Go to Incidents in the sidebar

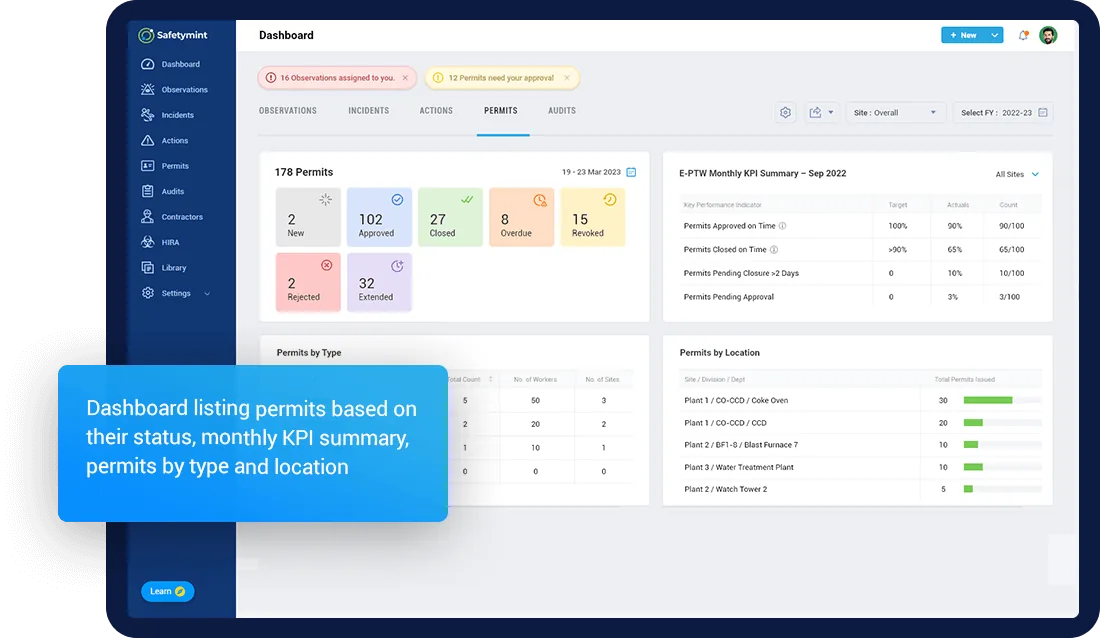168,115
